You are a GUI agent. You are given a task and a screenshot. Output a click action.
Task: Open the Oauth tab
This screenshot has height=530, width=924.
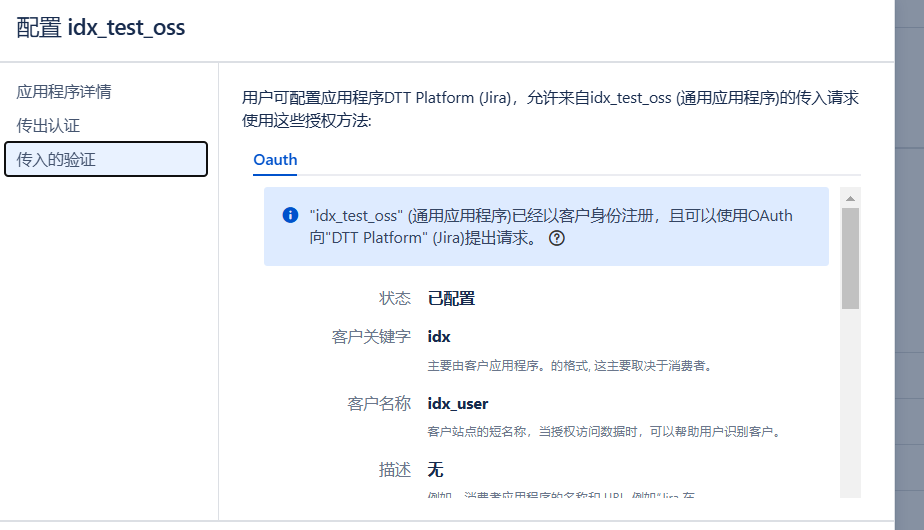point(275,160)
